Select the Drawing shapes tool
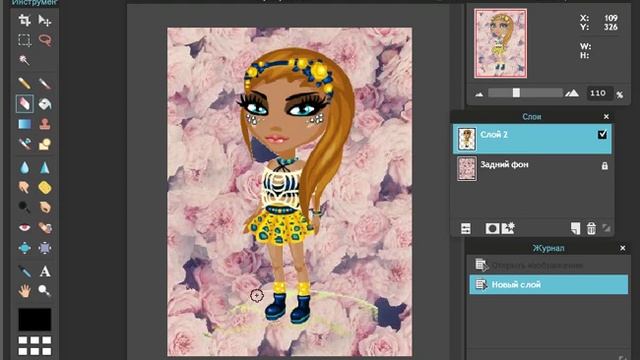640x360 pixels. 45,144
